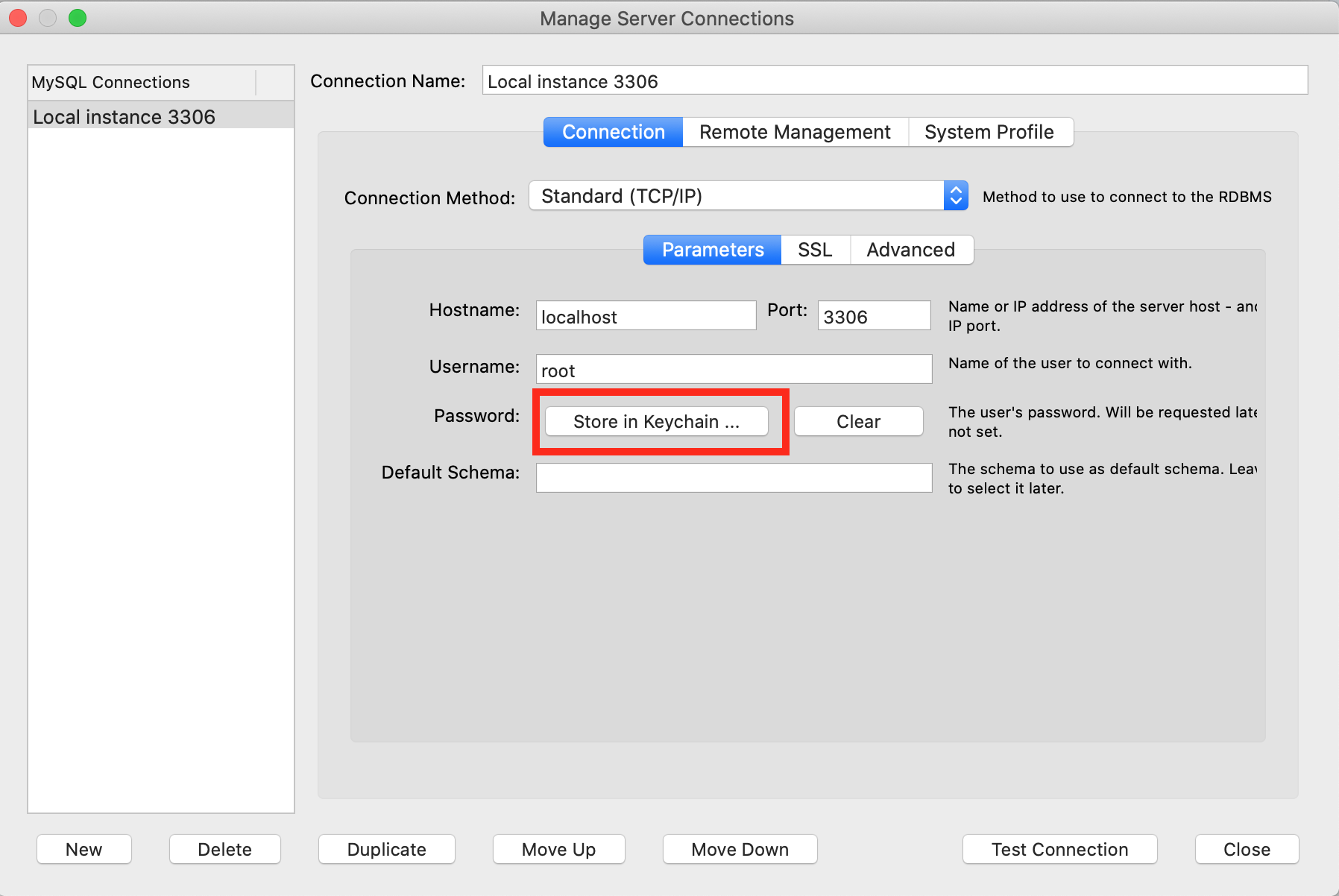Switch to the Remote Management tab
The width and height of the screenshot is (1339, 896).
coord(795,132)
